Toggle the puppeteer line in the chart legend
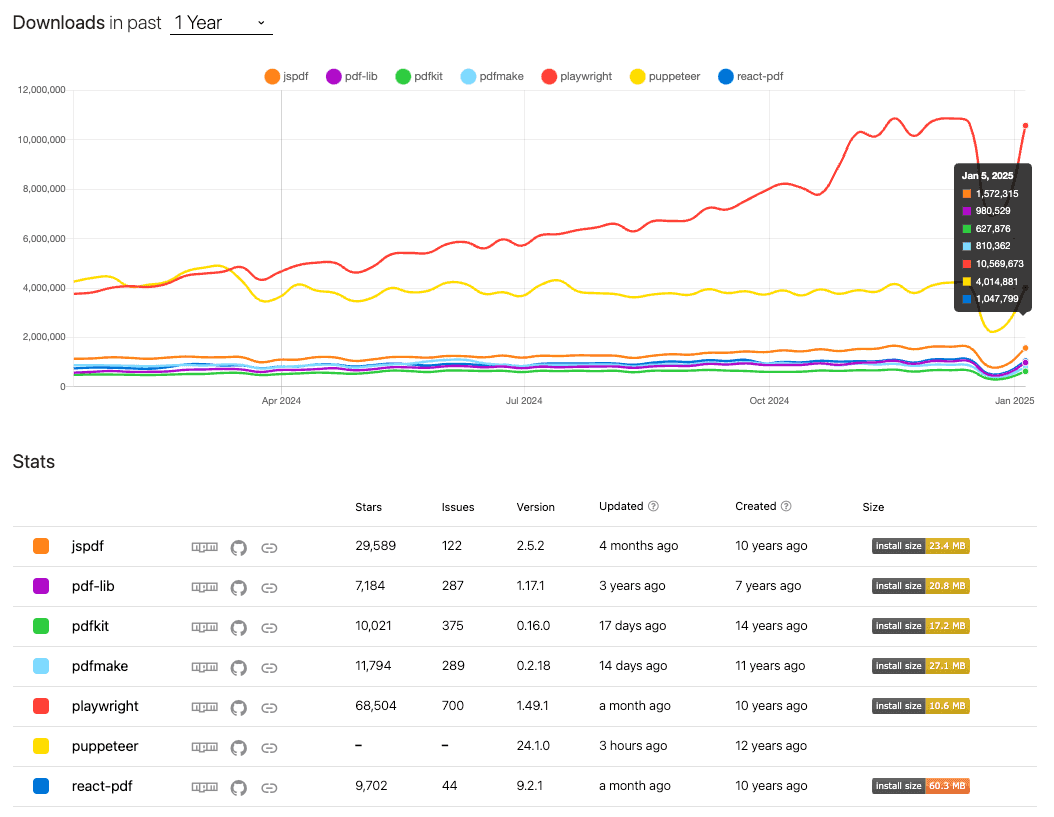Viewport: 1054px width, 817px height. (664, 76)
